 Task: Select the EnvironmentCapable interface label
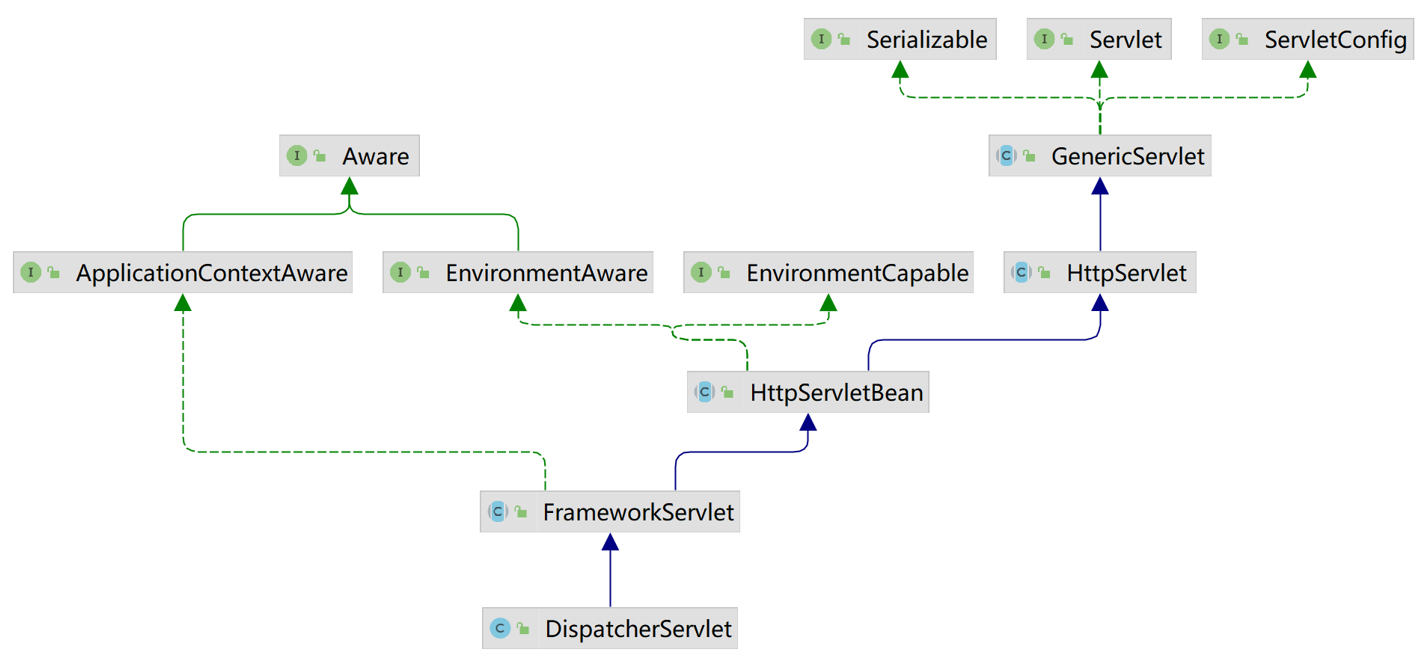[x=857, y=273]
